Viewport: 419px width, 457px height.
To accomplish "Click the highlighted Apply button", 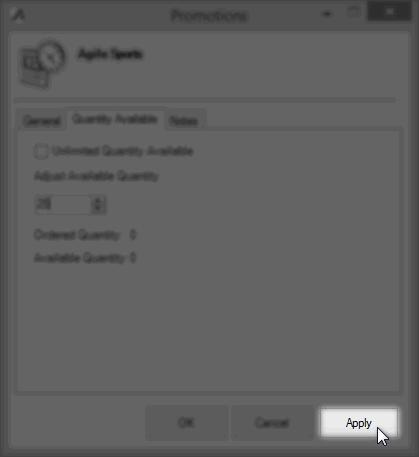I will coord(359,423).
